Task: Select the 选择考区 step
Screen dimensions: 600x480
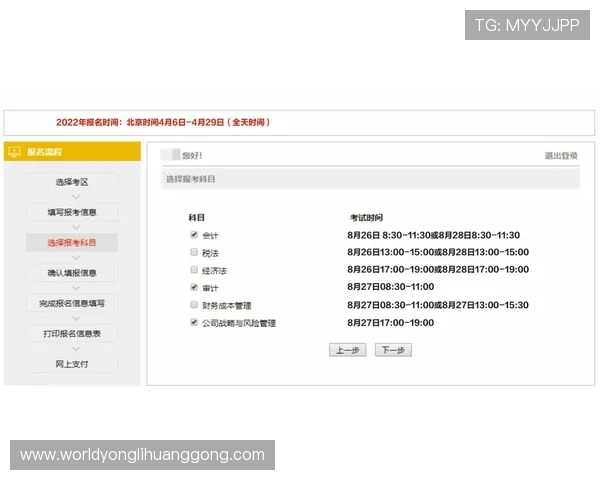Action: click(x=72, y=182)
